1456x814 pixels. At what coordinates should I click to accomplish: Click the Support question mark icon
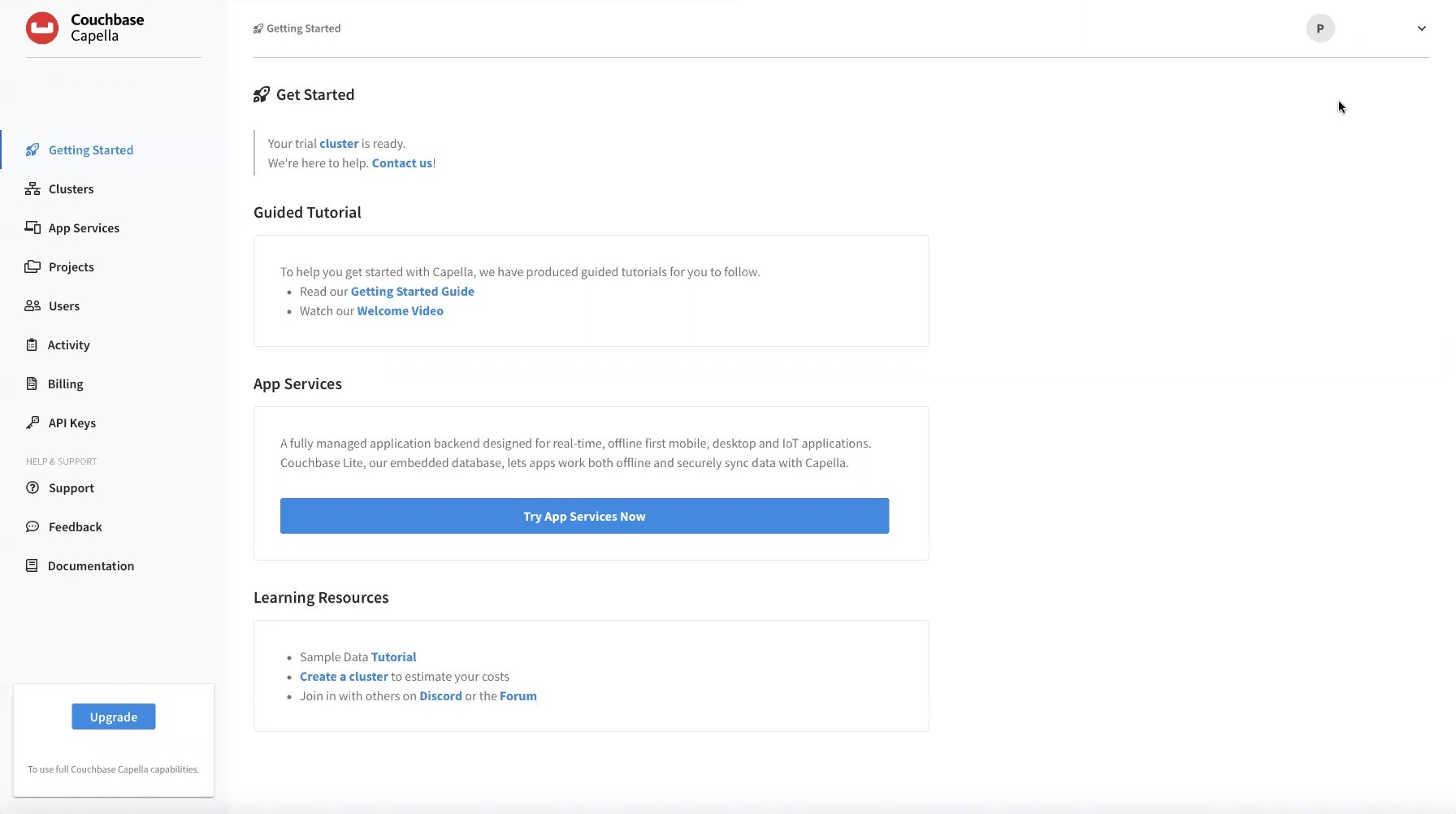pos(32,488)
